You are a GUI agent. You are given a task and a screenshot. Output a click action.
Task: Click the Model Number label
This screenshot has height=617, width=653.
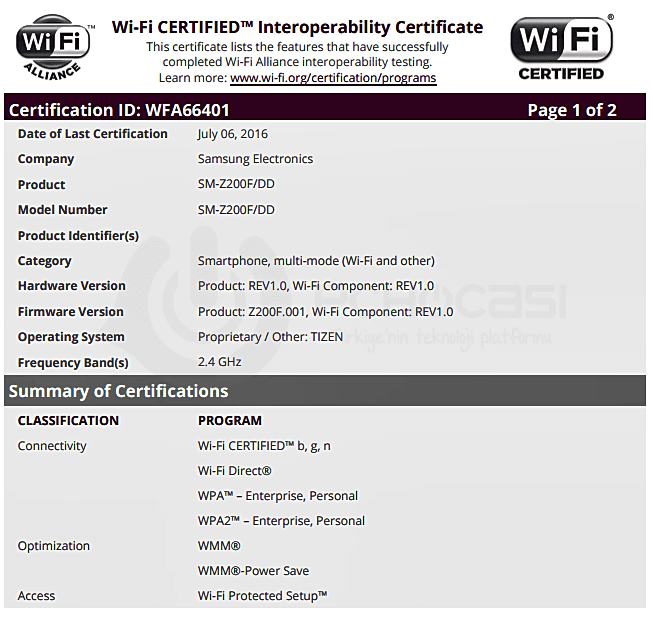pos(62,210)
